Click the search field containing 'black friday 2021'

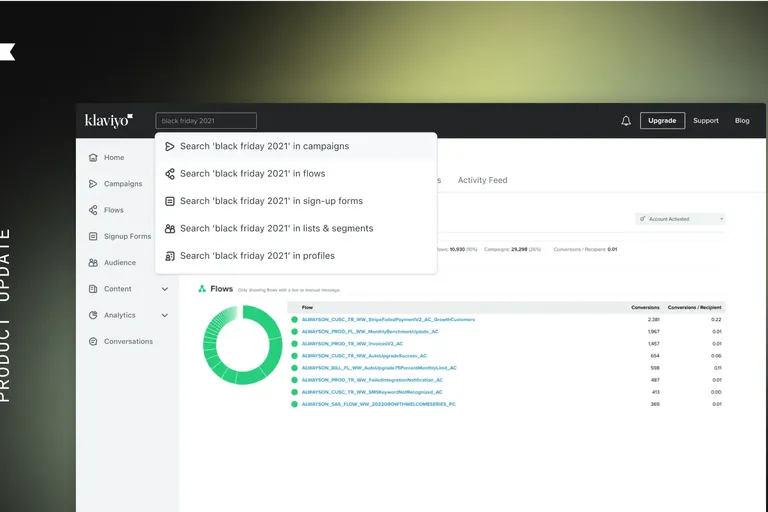(x=206, y=121)
